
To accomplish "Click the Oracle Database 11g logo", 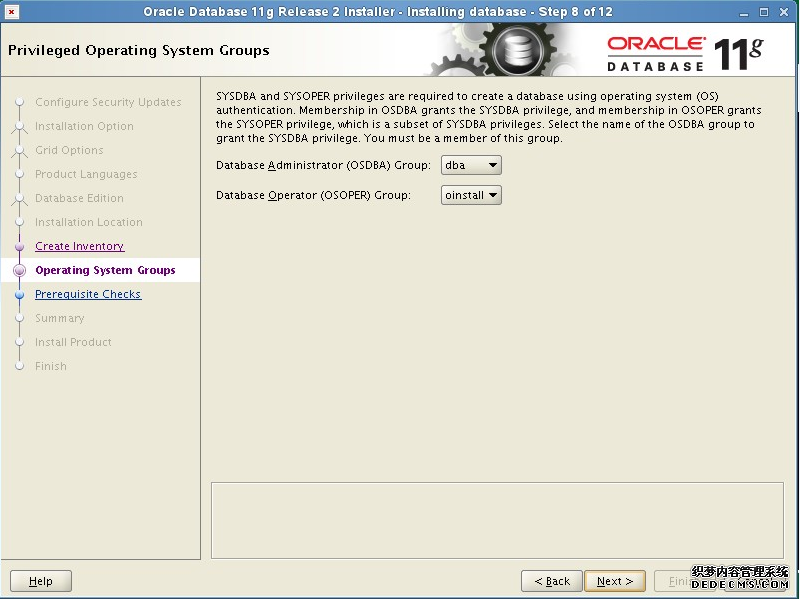I will [683, 52].
